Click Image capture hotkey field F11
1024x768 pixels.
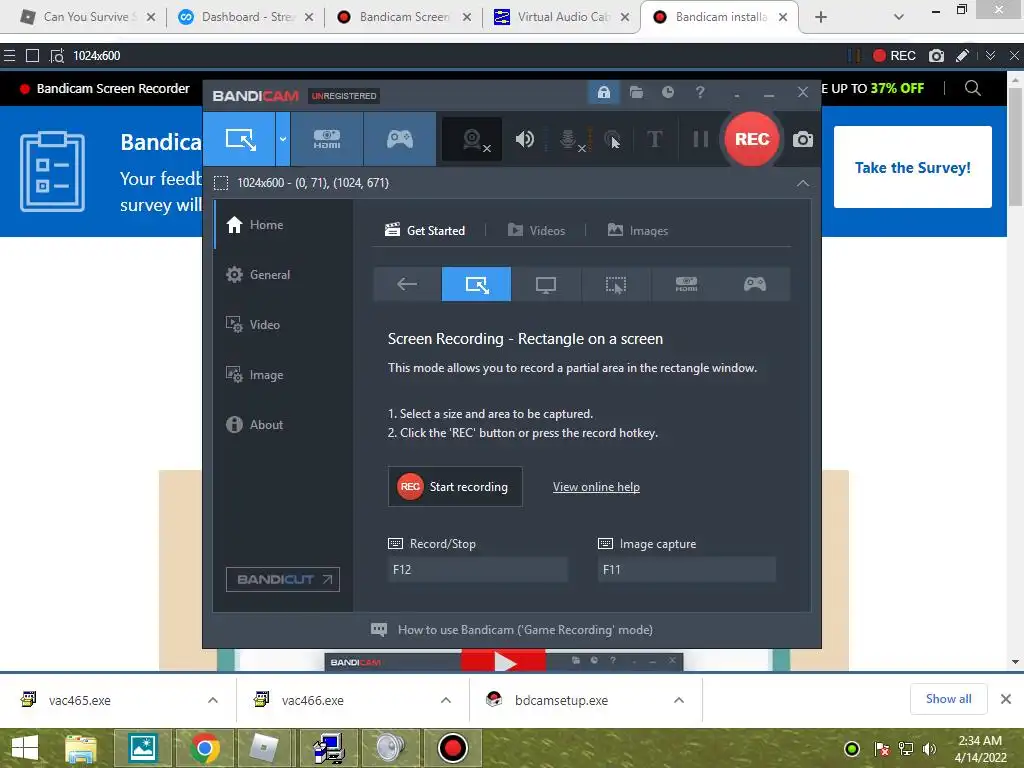[686, 569]
